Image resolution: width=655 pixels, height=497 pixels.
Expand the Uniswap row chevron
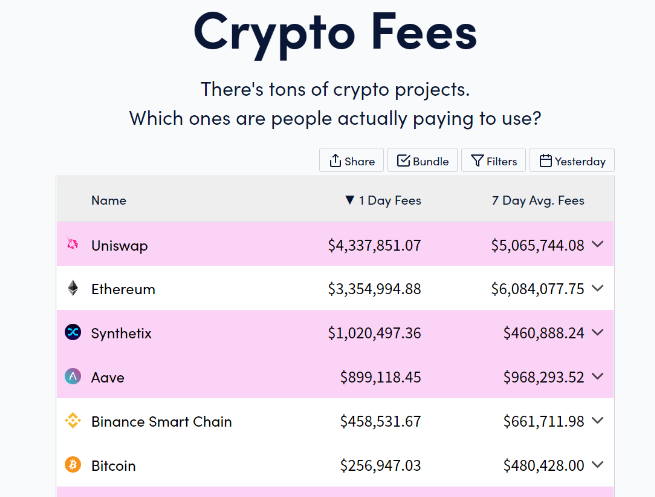tap(598, 244)
